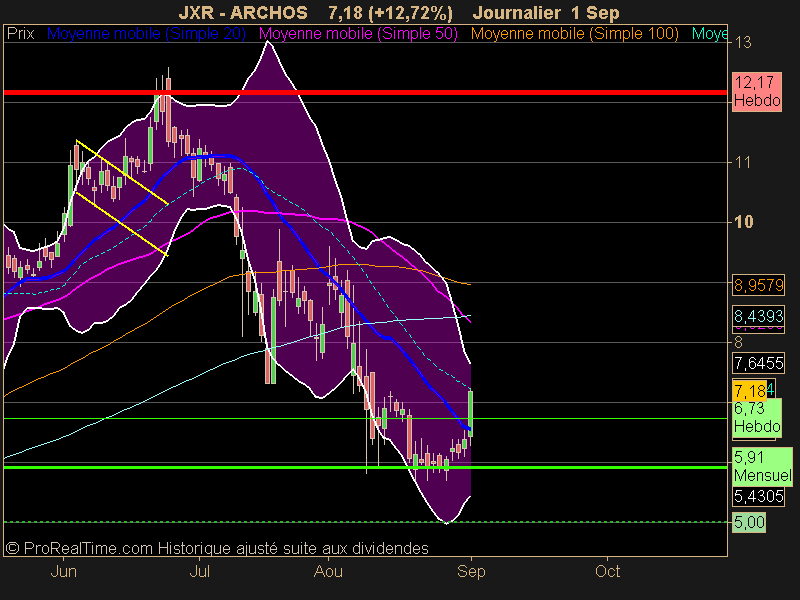Click the '5,00' price level tag
Screen dimensions: 800x600
[x=749, y=522]
